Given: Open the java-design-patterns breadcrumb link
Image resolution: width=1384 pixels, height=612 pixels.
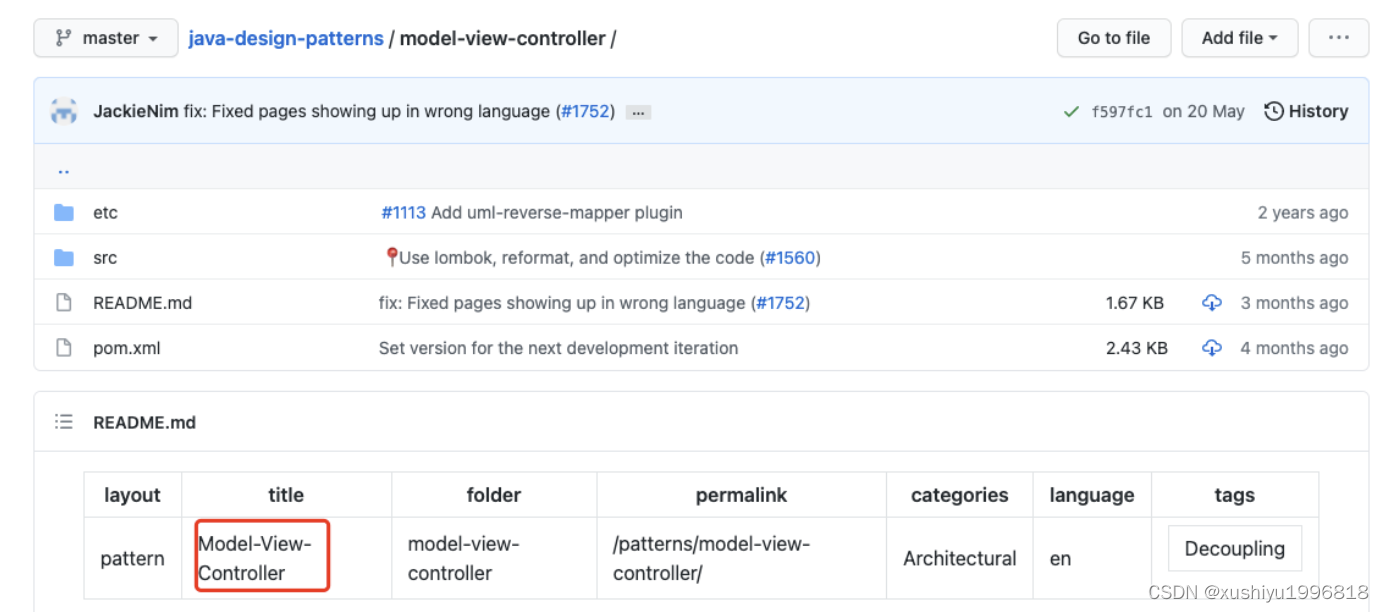Looking at the screenshot, I should point(286,38).
